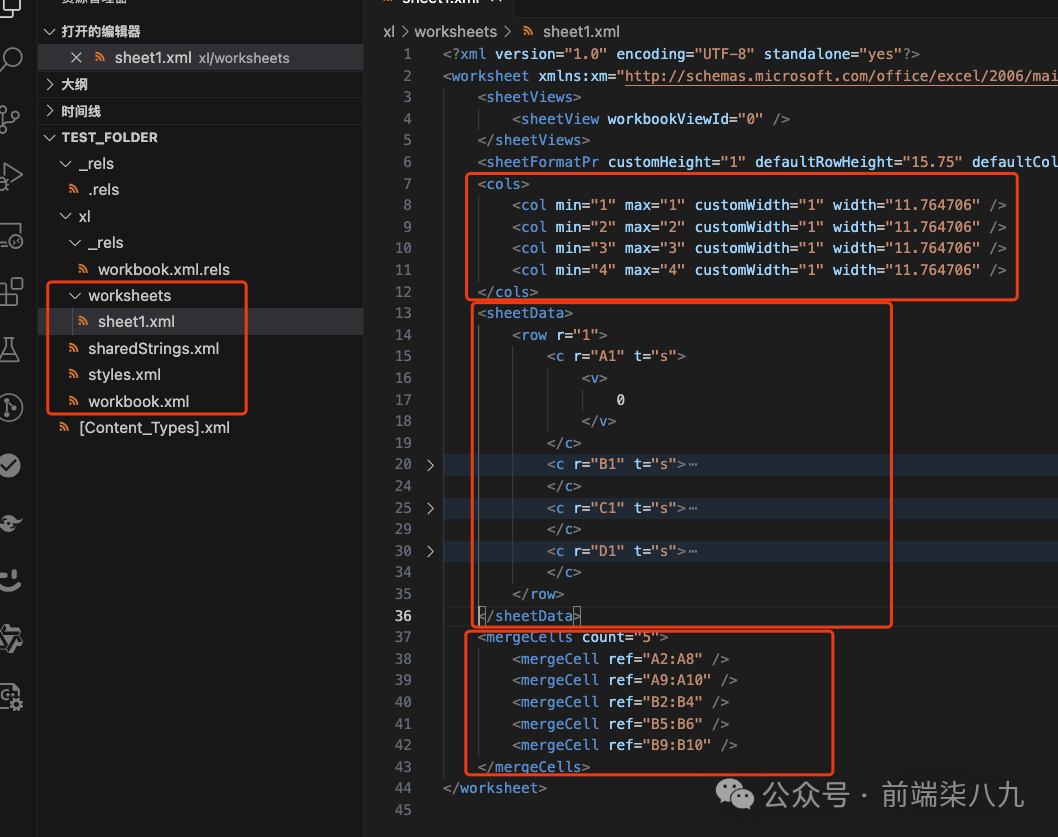1058x837 pixels.
Task: Select sheet1.xml in the breadcrumb path
Action: 581,32
